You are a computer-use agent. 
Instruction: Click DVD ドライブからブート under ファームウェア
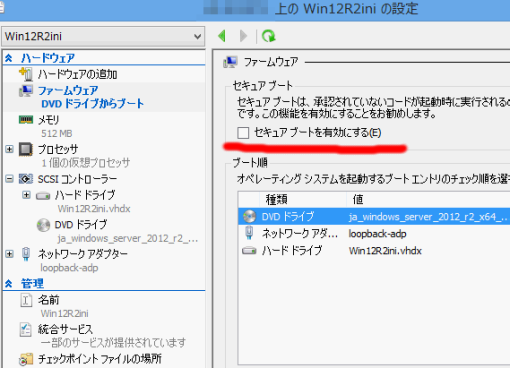(x=93, y=104)
